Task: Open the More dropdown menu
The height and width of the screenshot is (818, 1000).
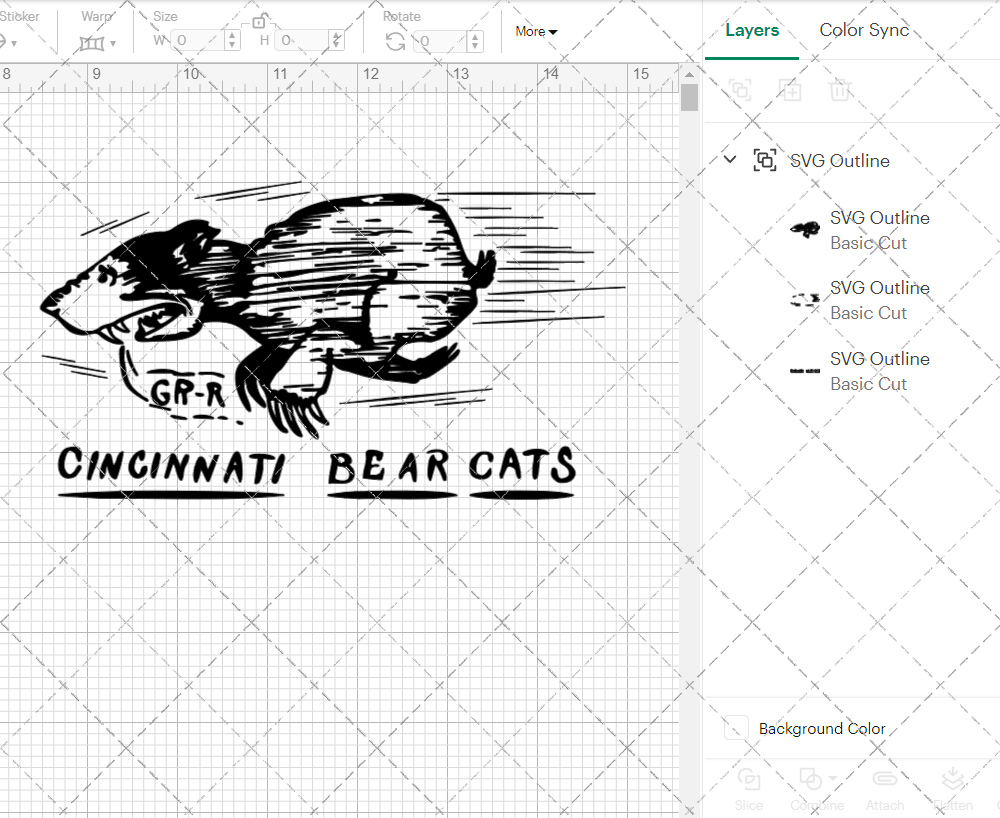Action: coord(536,31)
